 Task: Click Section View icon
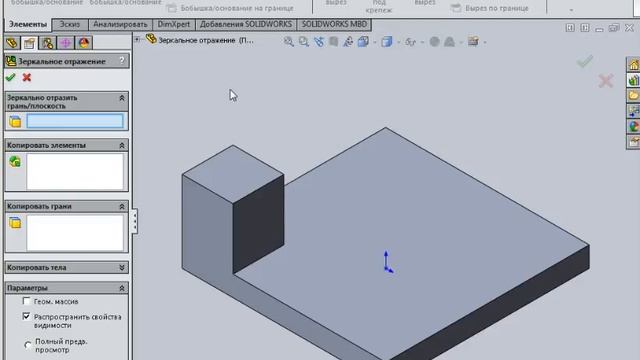(333, 42)
